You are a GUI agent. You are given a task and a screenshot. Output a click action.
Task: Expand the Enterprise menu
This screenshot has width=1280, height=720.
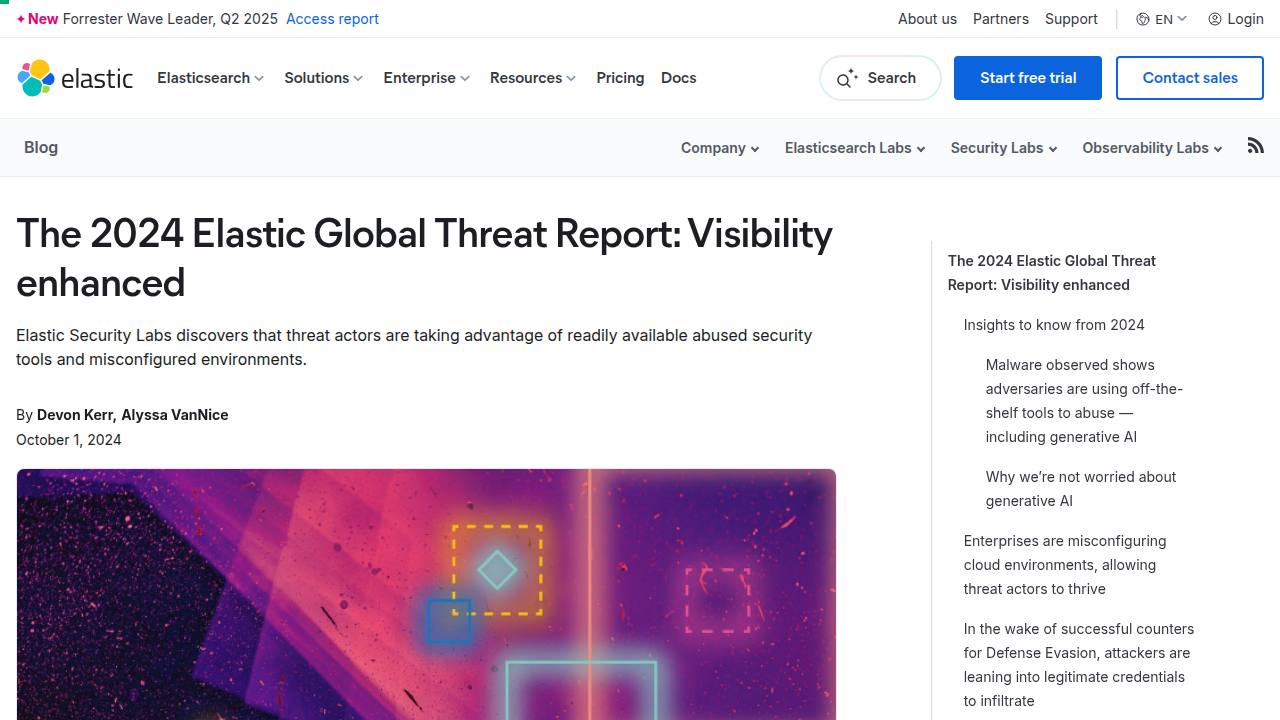coord(427,78)
